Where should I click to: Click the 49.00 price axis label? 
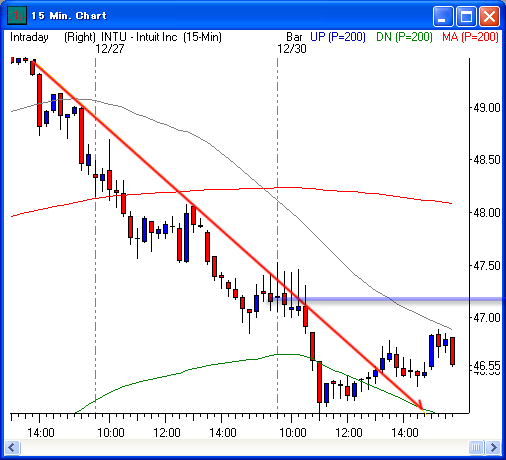(487, 108)
